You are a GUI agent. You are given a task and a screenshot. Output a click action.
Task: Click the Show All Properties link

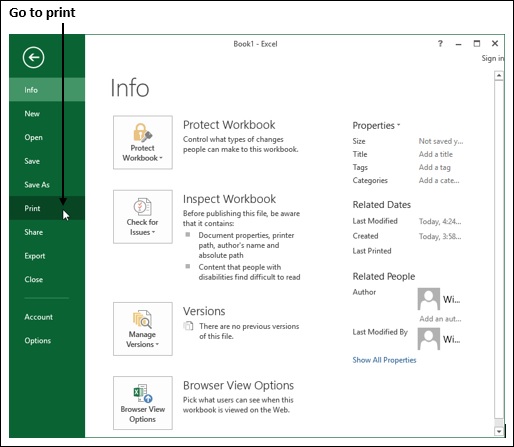(x=384, y=360)
